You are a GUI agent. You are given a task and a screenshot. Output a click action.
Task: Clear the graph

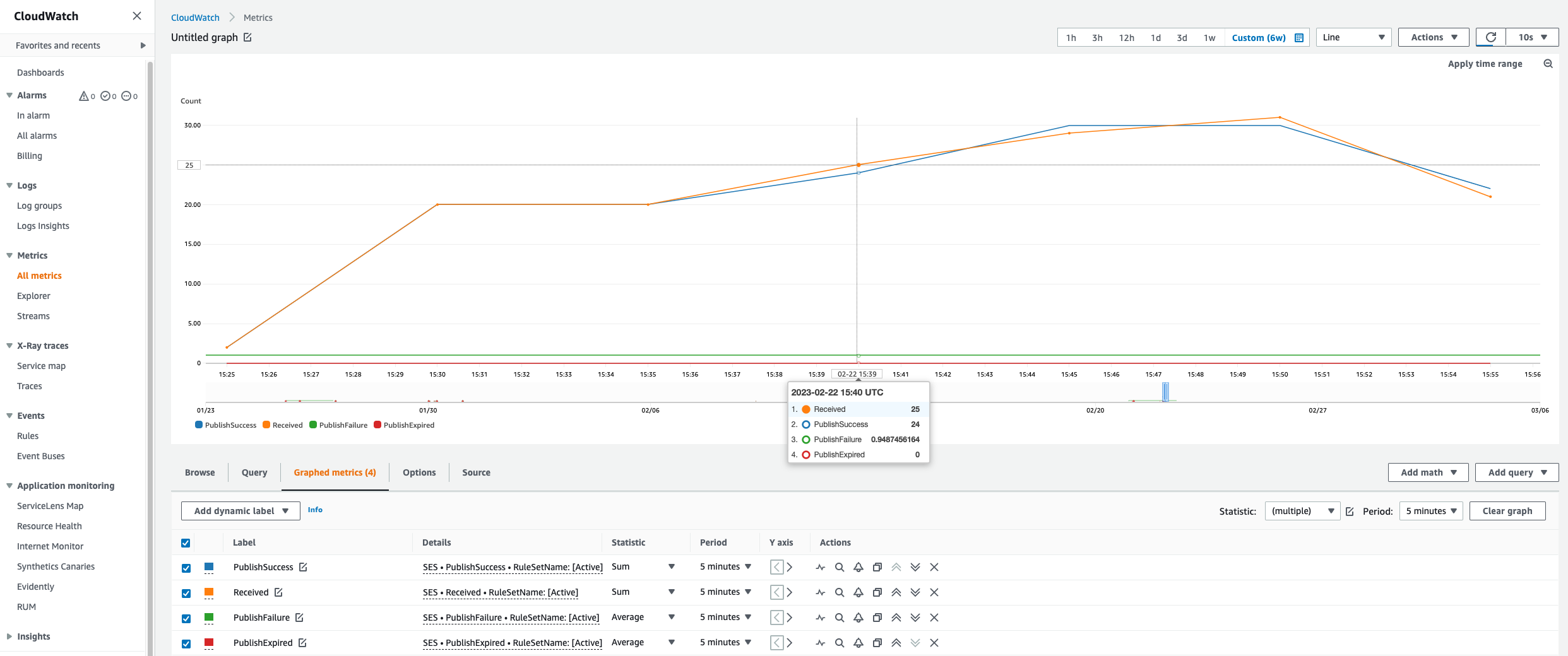1507,511
